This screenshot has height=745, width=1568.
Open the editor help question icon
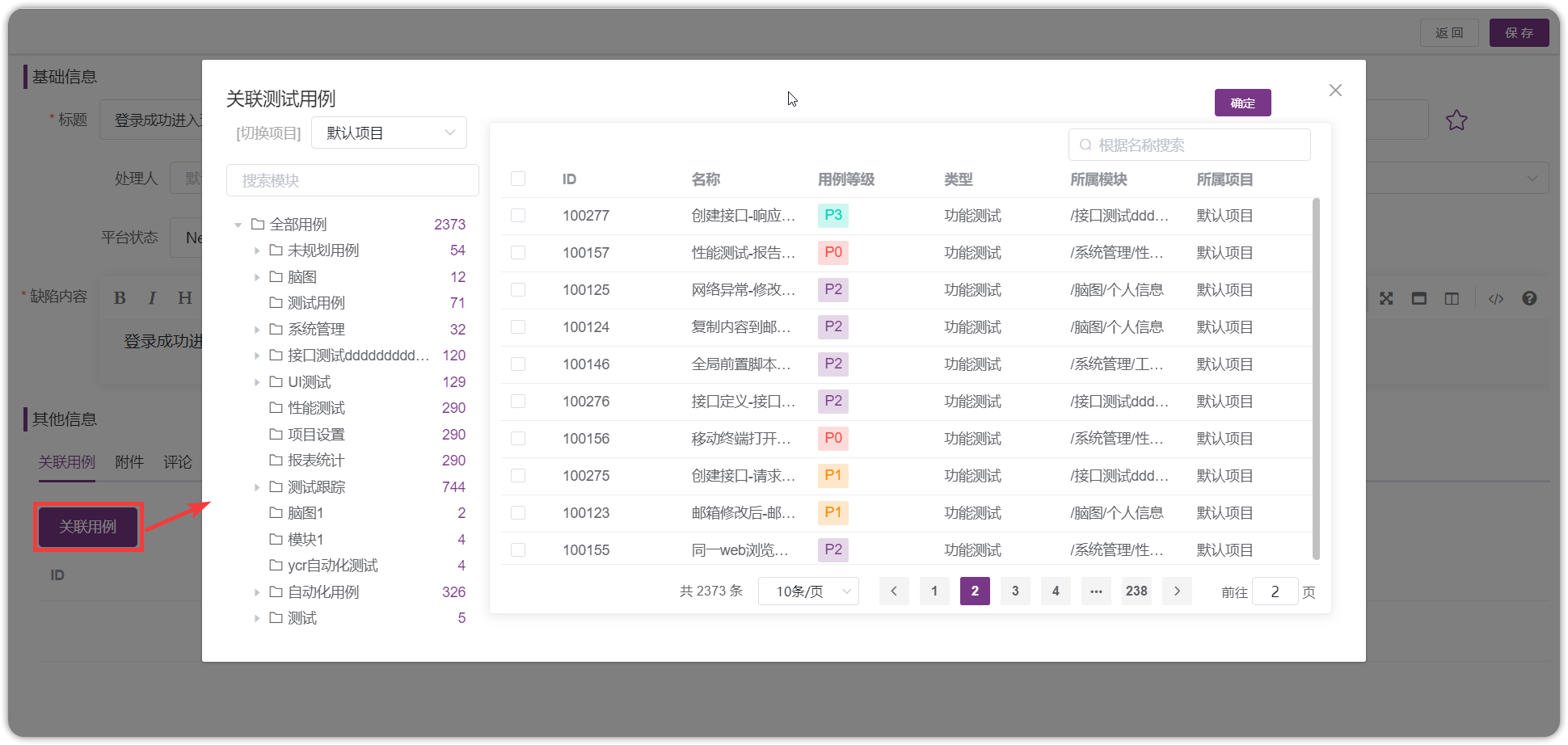pyautogui.click(x=1529, y=298)
